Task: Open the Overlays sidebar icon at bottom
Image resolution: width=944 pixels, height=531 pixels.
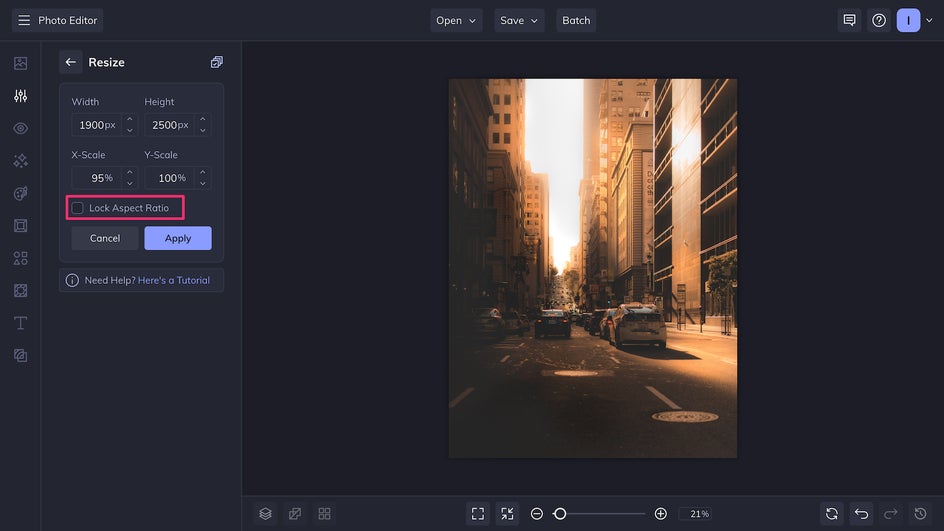Action: 20,356
